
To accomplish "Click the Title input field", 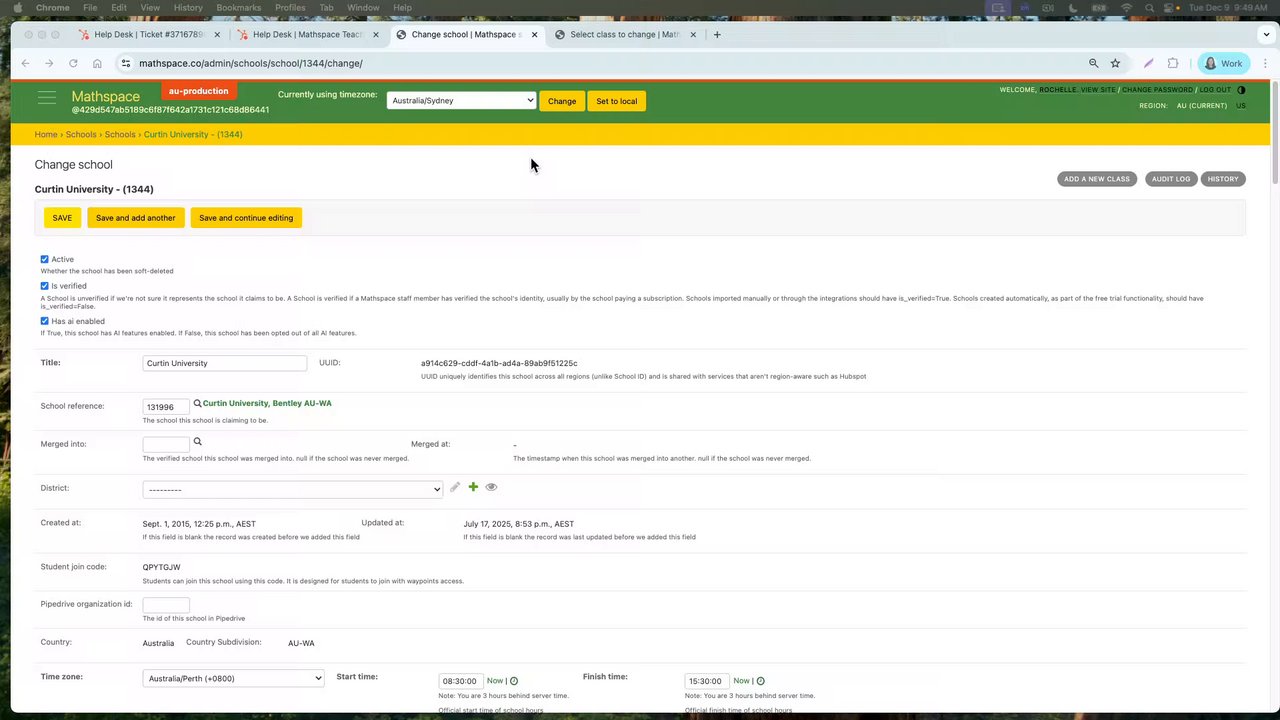I will click(225, 363).
